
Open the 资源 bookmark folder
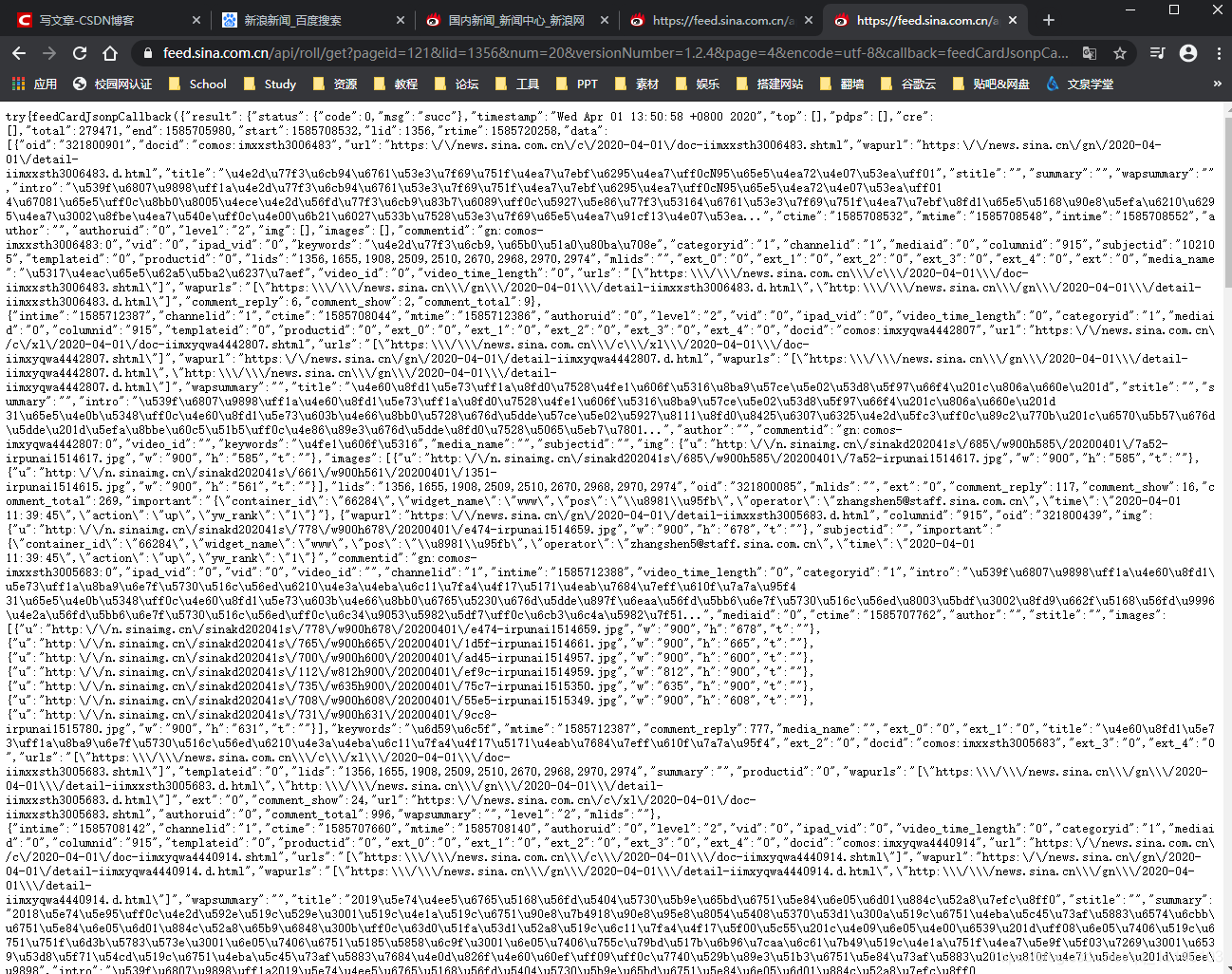point(334,84)
